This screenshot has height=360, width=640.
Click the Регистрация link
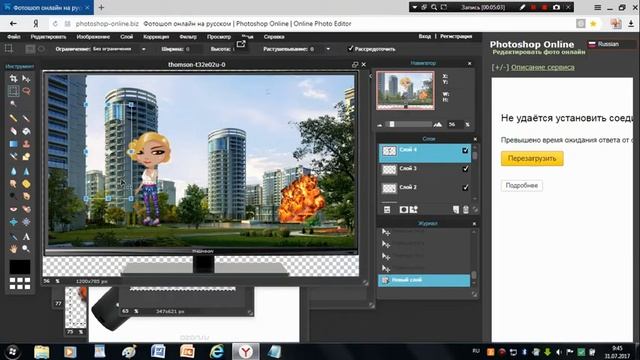click(x=456, y=36)
